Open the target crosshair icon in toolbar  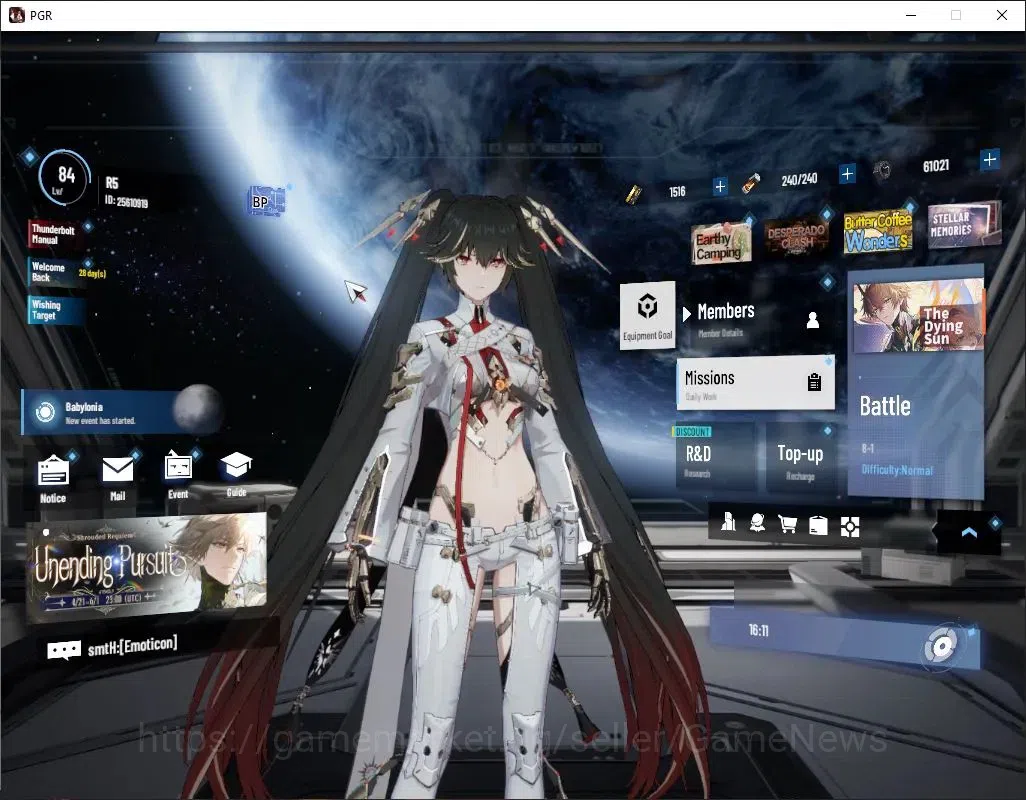coord(849,527)
